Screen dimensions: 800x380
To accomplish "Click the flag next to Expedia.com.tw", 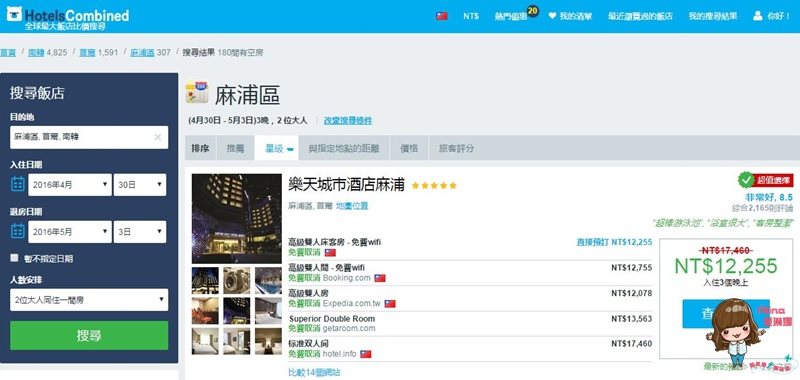I will (x=390, y=303).
